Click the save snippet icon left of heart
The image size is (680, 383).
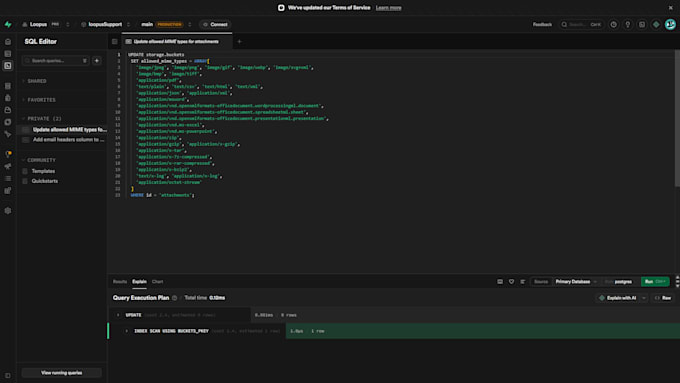(500, 282)
